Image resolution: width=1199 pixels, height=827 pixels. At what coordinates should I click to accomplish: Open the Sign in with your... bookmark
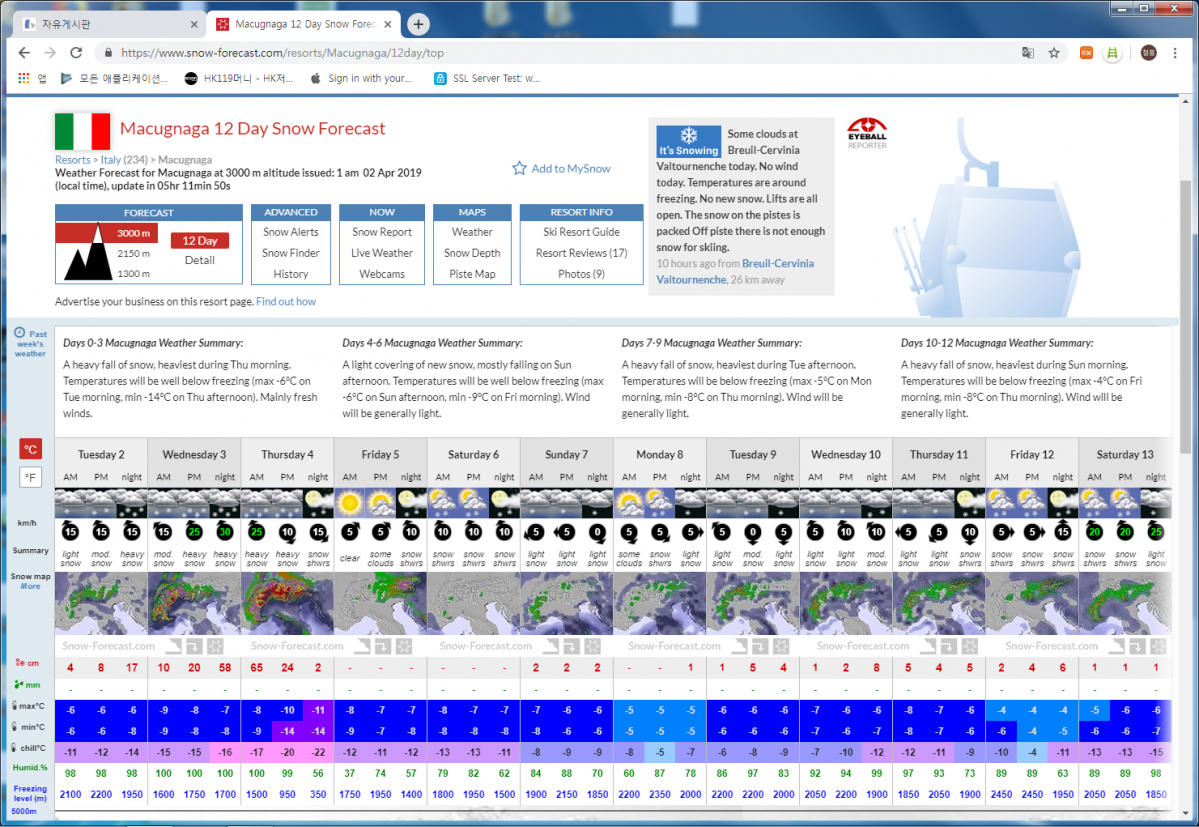coord(361,78)
